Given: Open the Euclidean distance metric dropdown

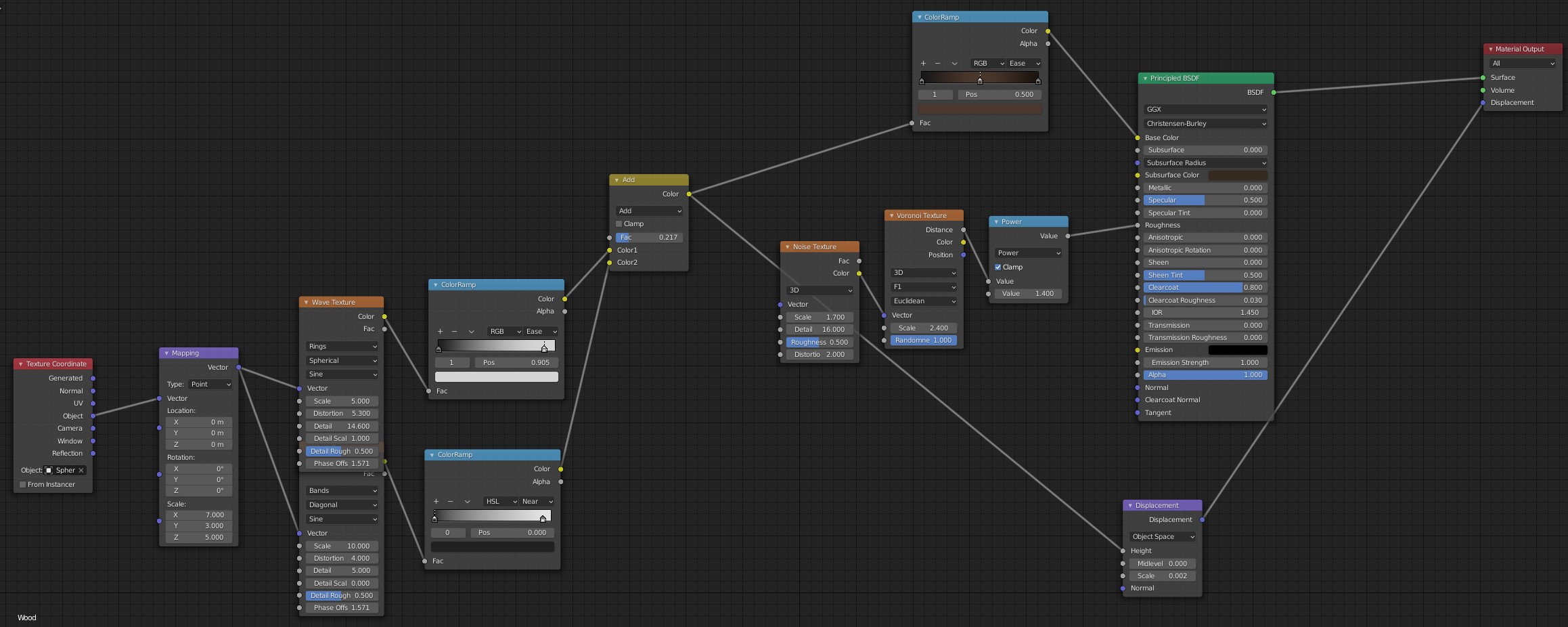Looking at the screenshot, I should (924, 301).
